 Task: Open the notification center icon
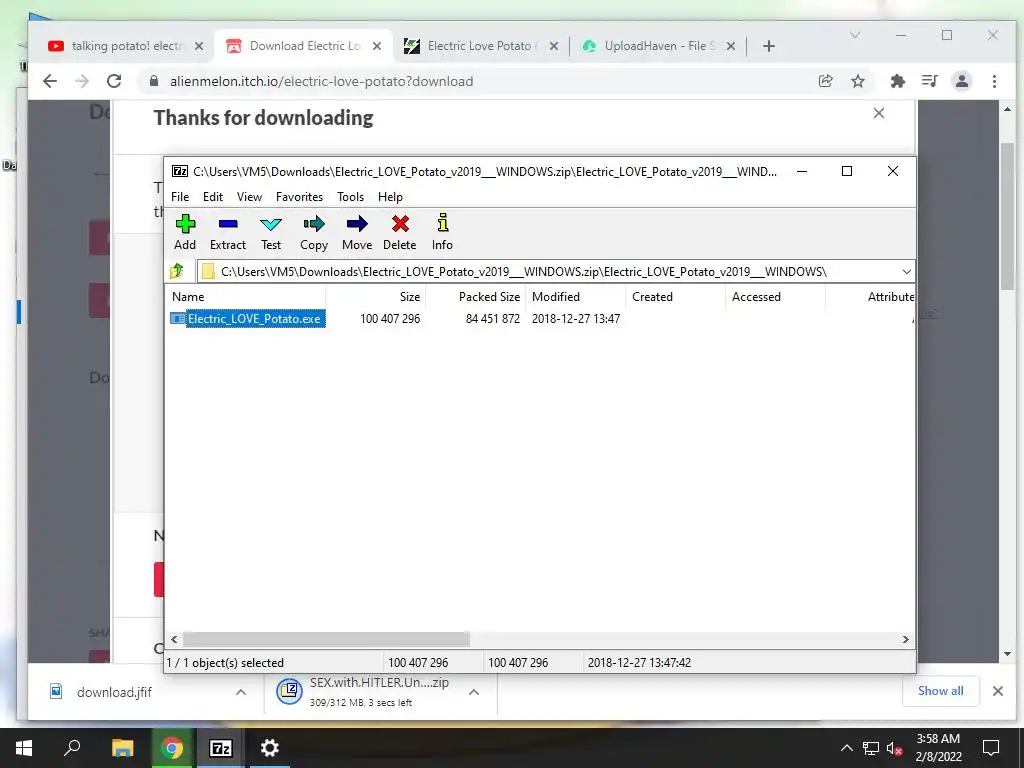[x=991, y=748]
